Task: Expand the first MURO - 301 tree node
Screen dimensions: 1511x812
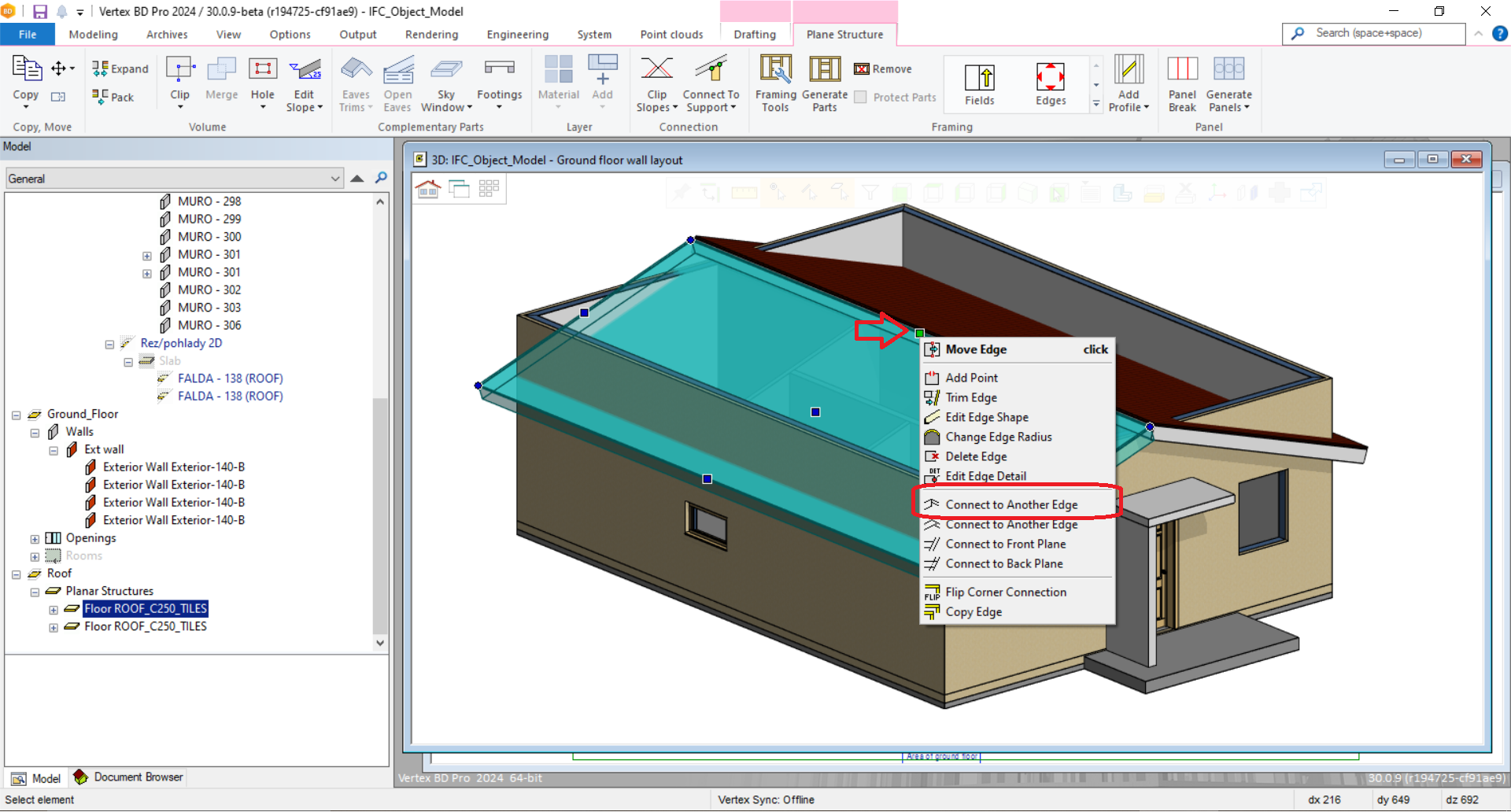Action: [x=147, y=256]
